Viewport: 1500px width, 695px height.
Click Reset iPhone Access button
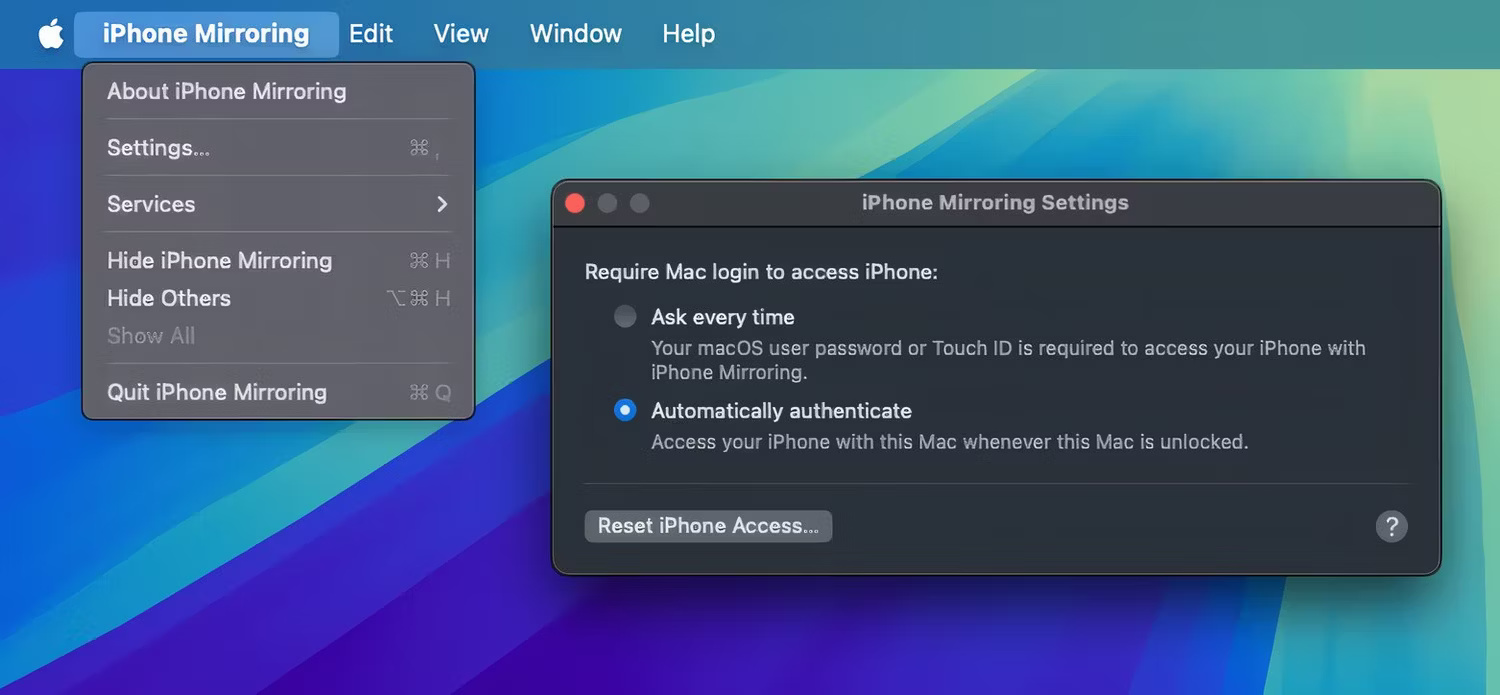pos(708,525)
